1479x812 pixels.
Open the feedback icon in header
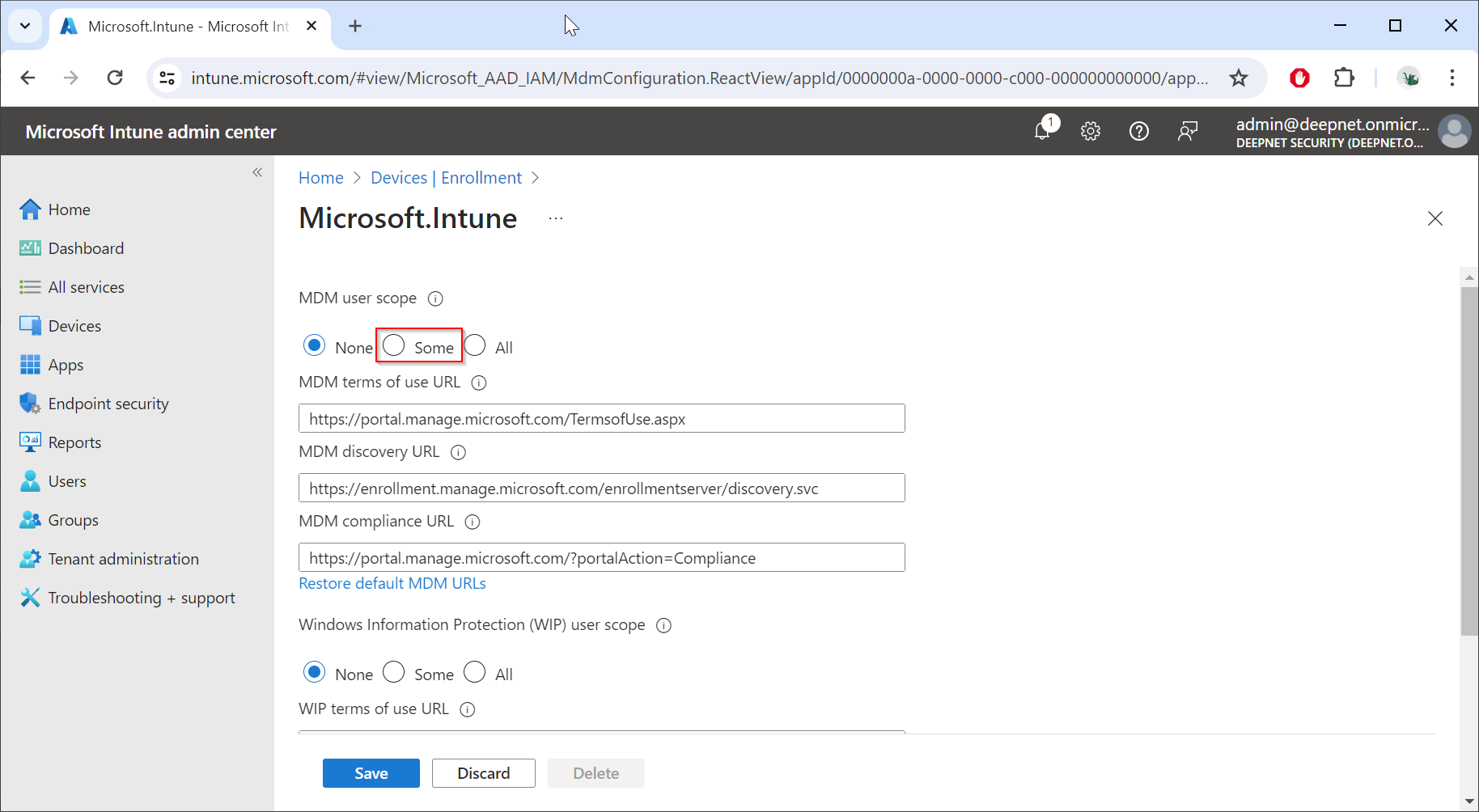tap(1187, 131)
